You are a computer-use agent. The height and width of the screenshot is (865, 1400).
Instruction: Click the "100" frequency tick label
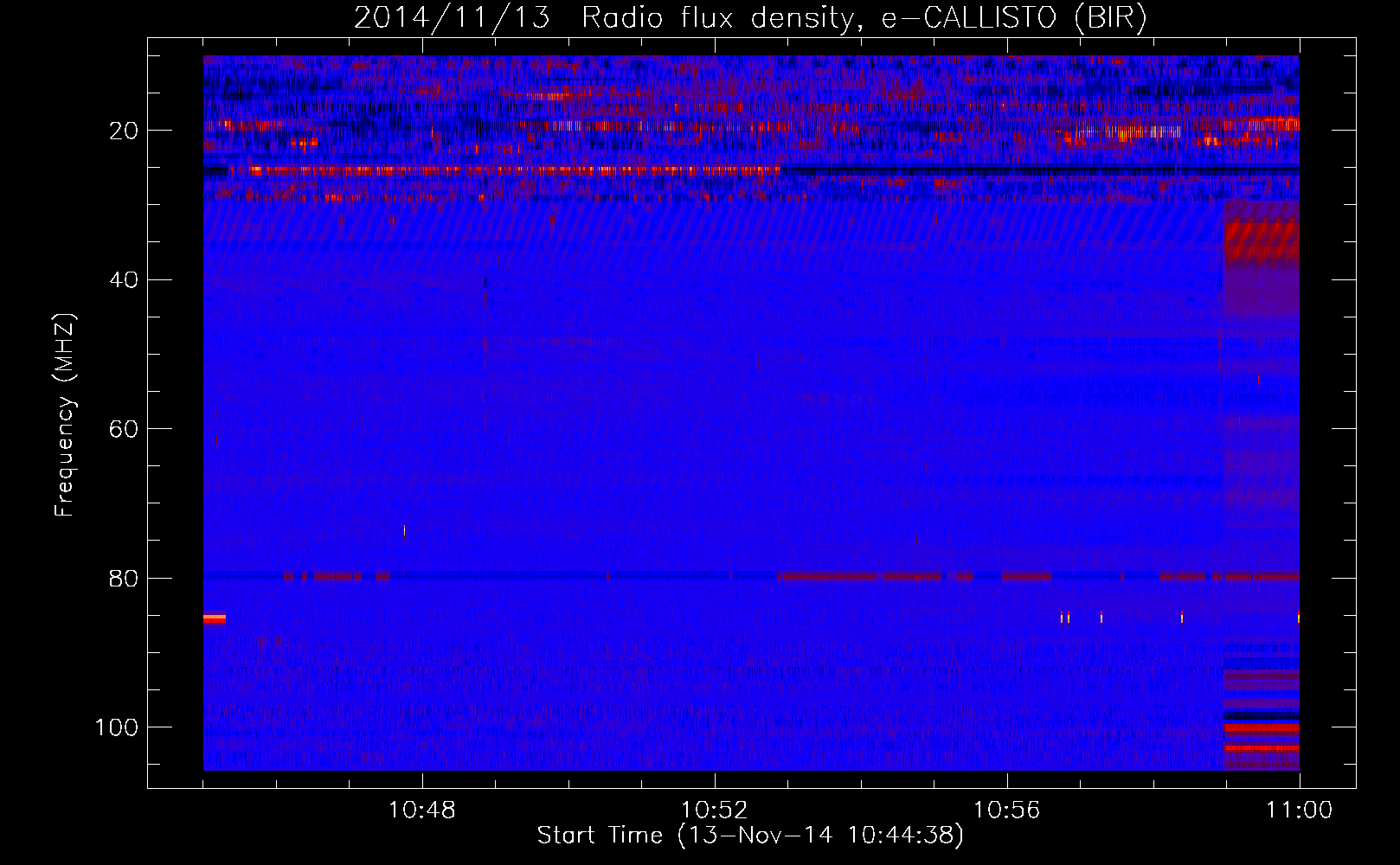(117, 727)
